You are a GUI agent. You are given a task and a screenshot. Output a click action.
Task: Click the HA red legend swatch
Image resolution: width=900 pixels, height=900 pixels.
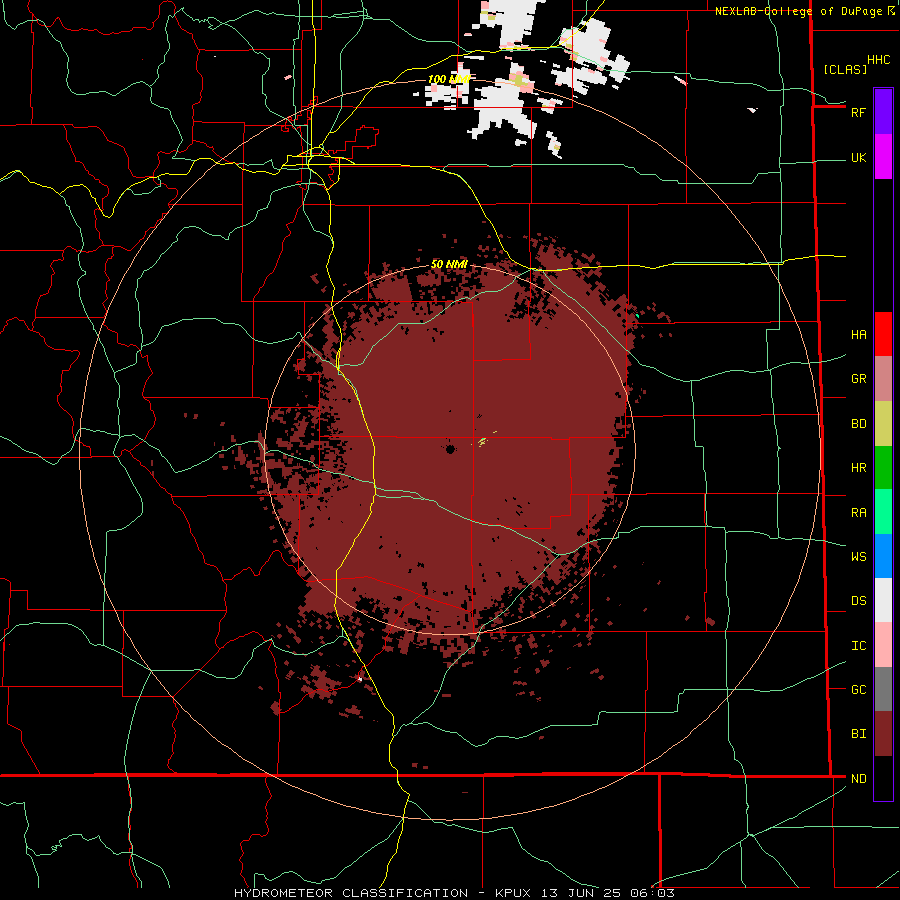883,334
